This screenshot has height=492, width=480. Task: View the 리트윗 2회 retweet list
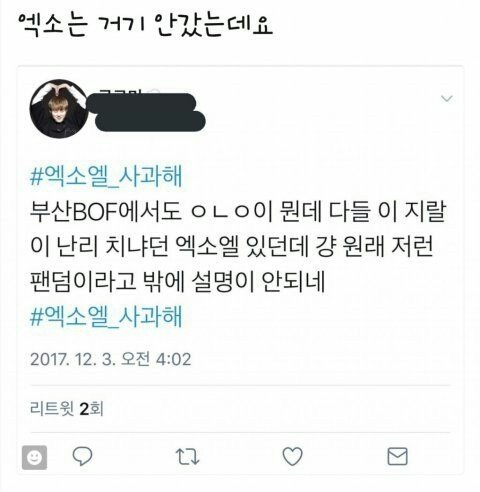click(67, 409)
